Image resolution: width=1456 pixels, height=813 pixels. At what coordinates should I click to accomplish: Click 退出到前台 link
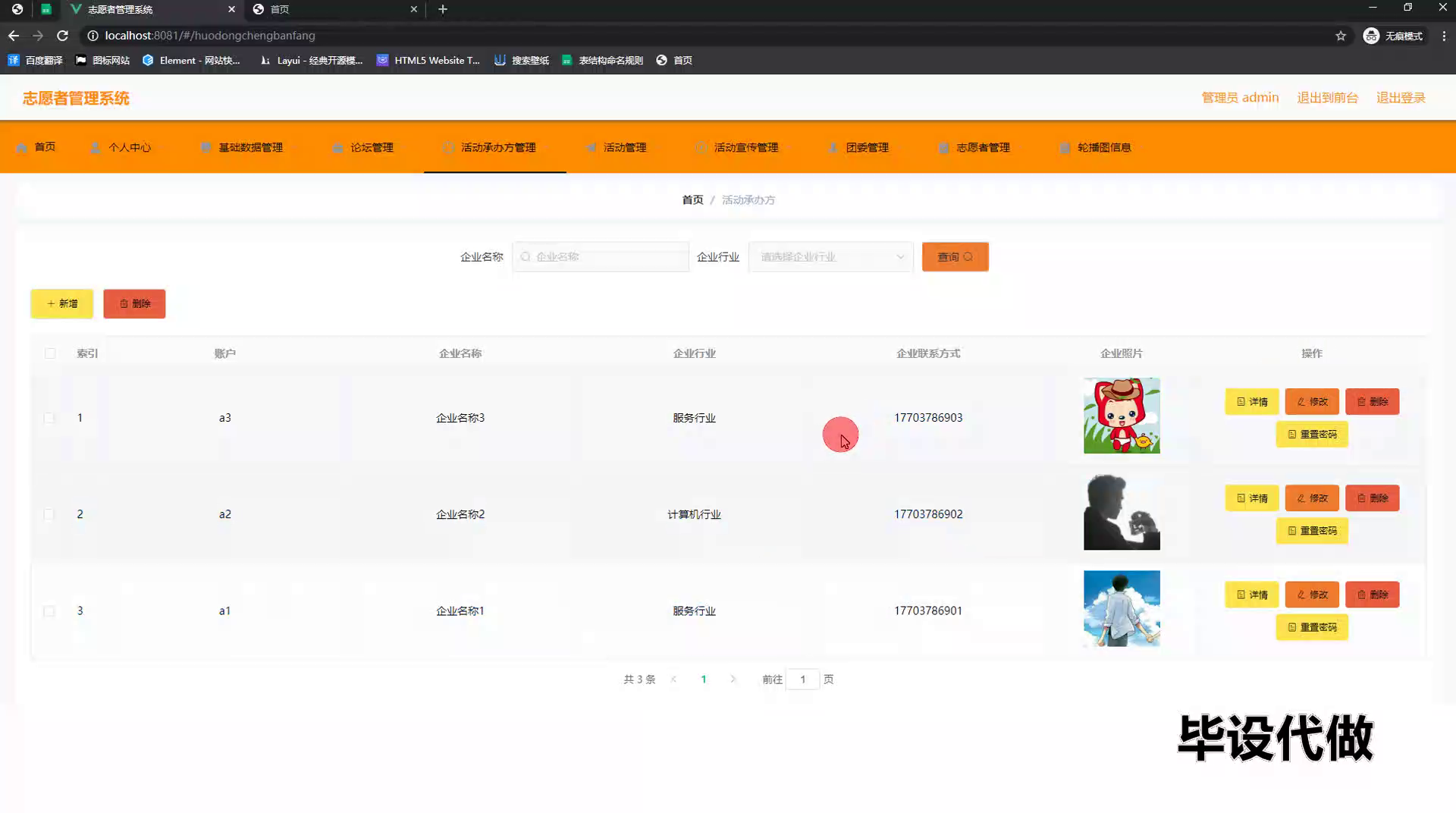(x=1327, y=98)
